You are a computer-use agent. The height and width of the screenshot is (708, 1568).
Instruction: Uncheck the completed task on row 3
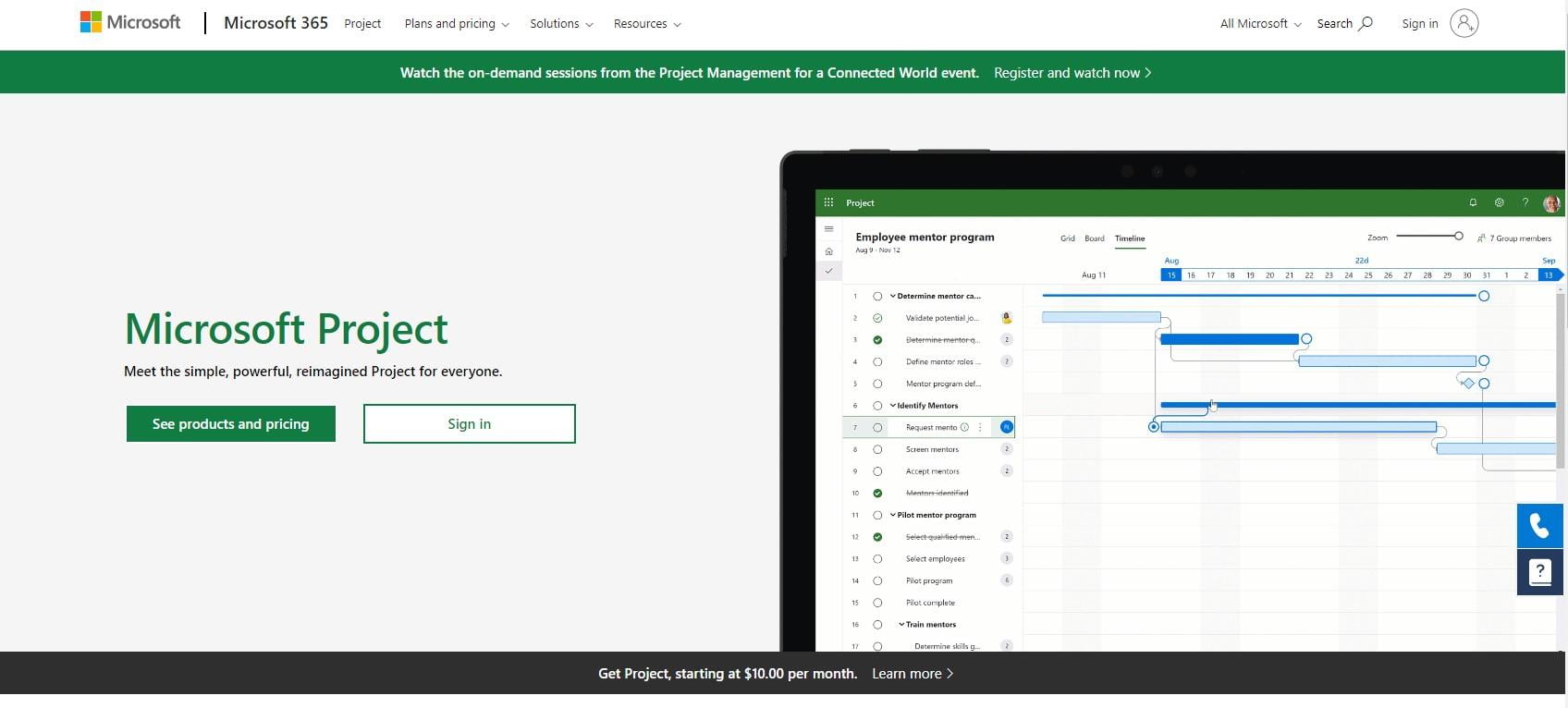877,340
